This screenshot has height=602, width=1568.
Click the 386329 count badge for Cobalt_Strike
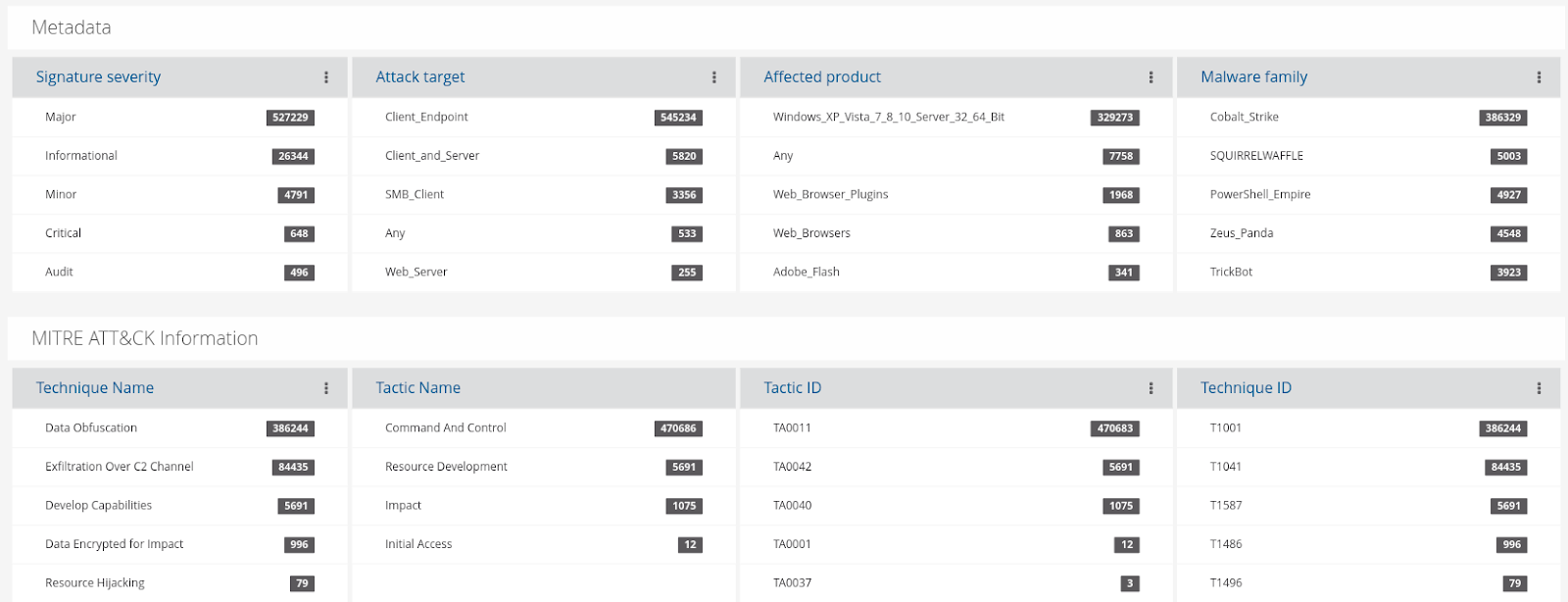pyautogui.click(x=1503, y=118)
